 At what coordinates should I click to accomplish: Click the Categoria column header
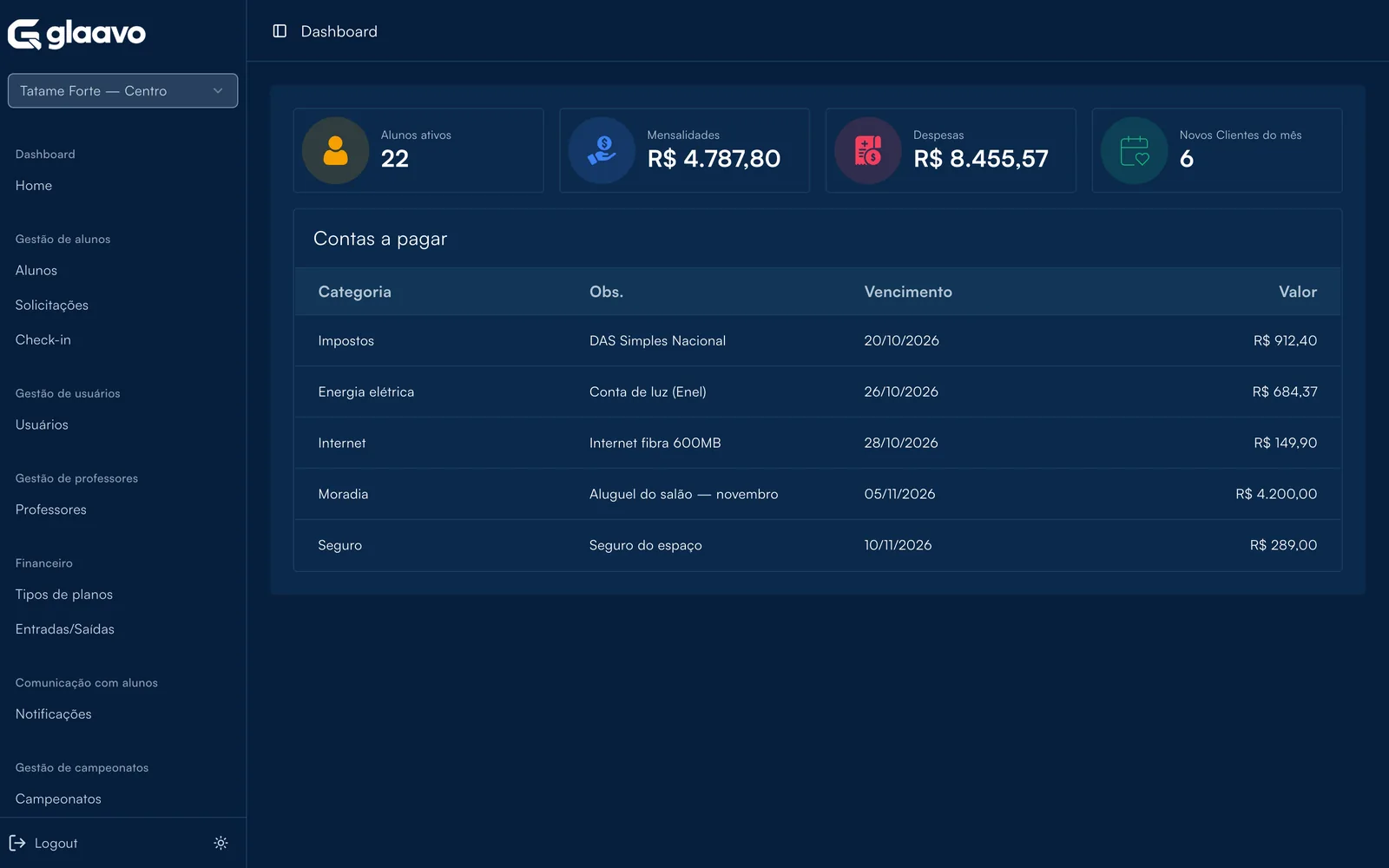[355, 293]
